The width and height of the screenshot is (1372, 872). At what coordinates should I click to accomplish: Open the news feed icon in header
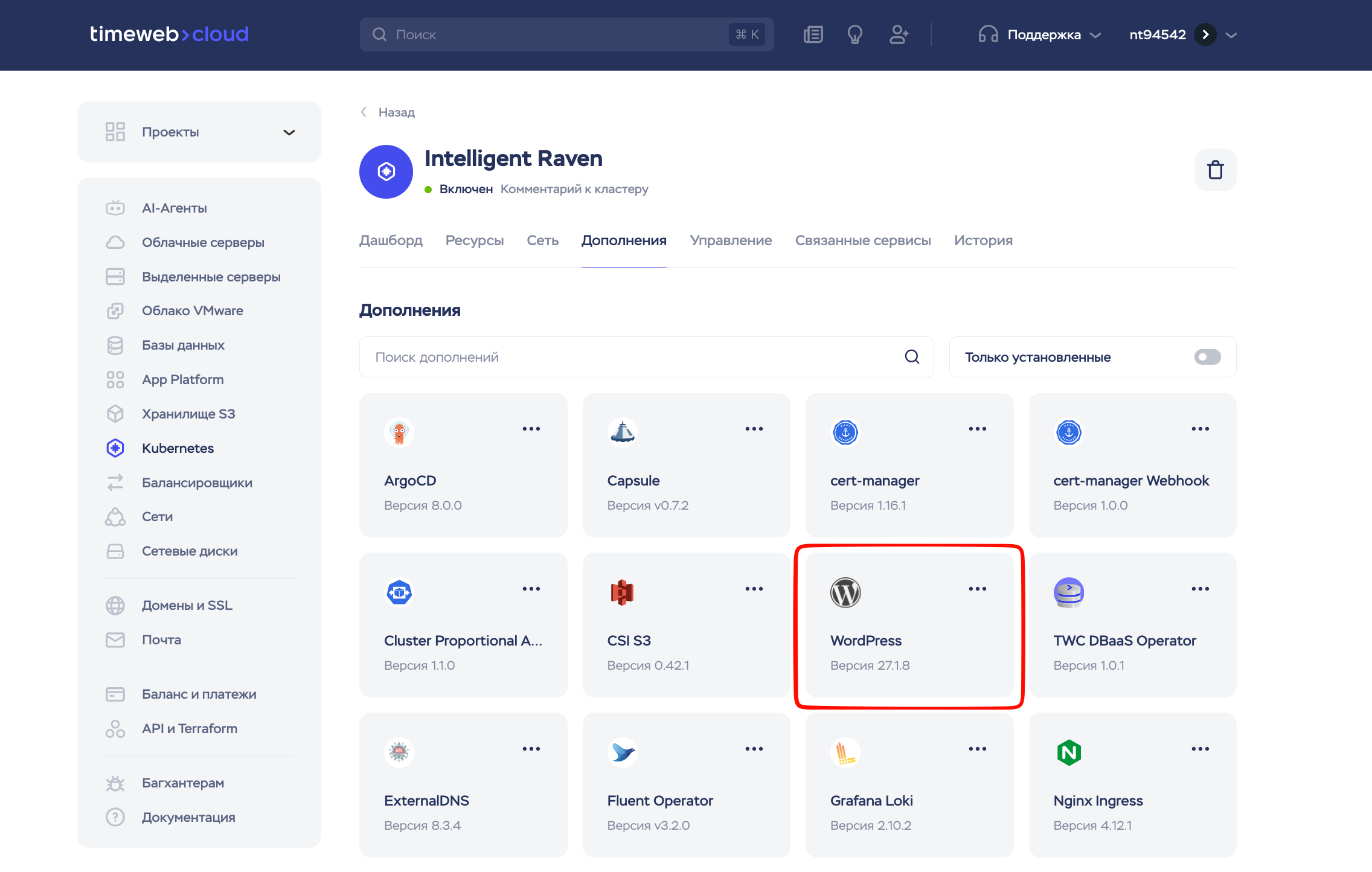click(813, 34)
